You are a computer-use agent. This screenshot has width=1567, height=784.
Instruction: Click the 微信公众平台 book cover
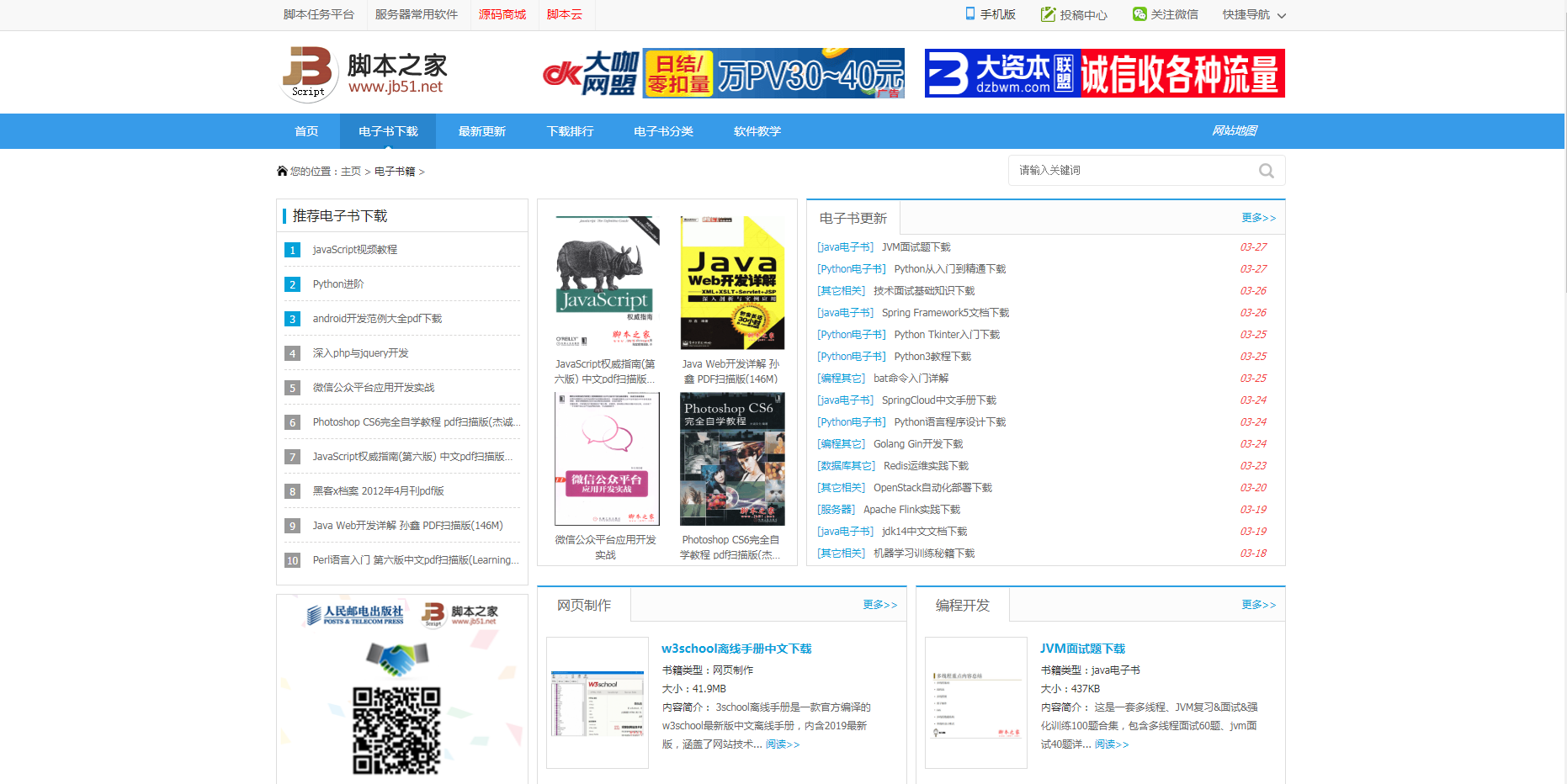click(x=607, y=459)
